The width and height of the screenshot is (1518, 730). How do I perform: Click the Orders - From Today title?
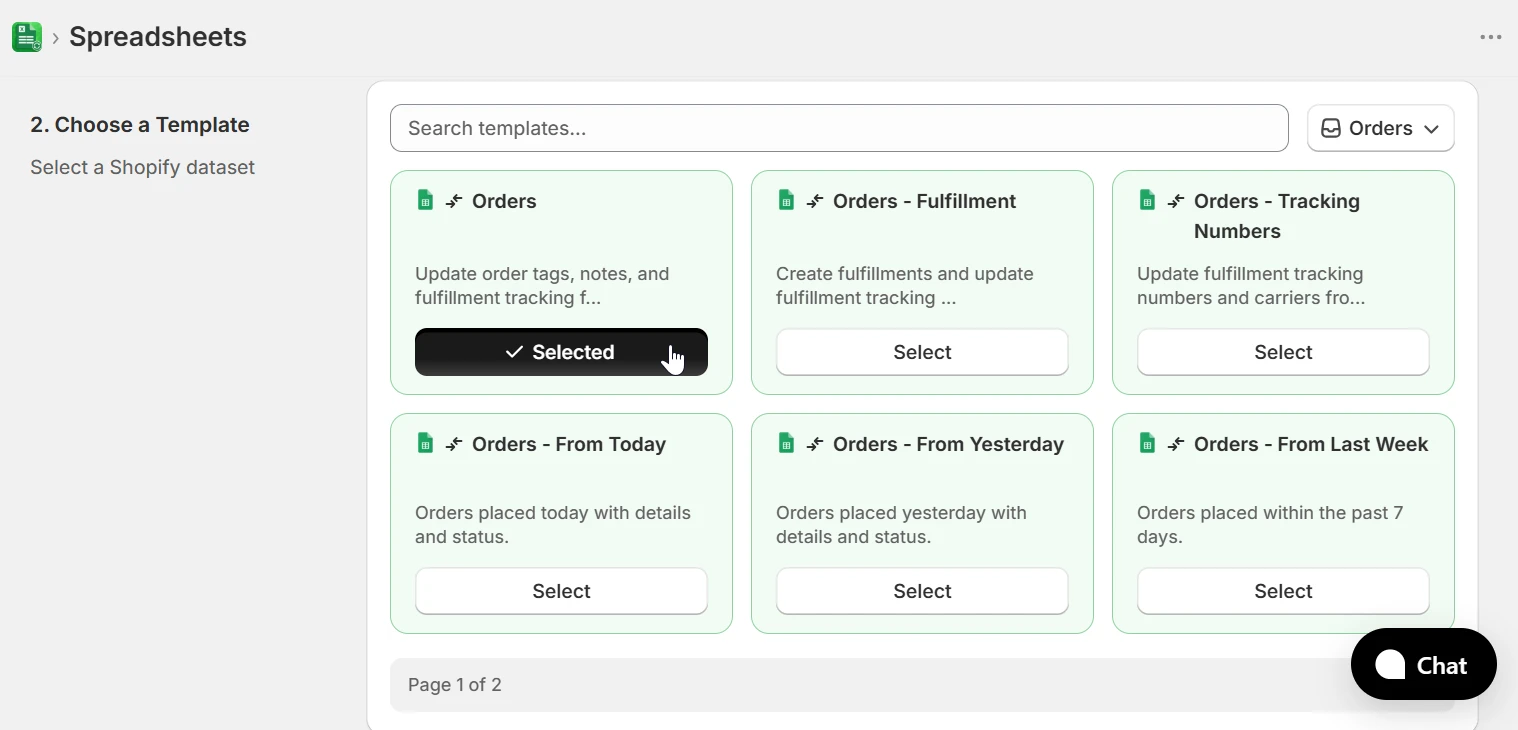pos(569,444)
